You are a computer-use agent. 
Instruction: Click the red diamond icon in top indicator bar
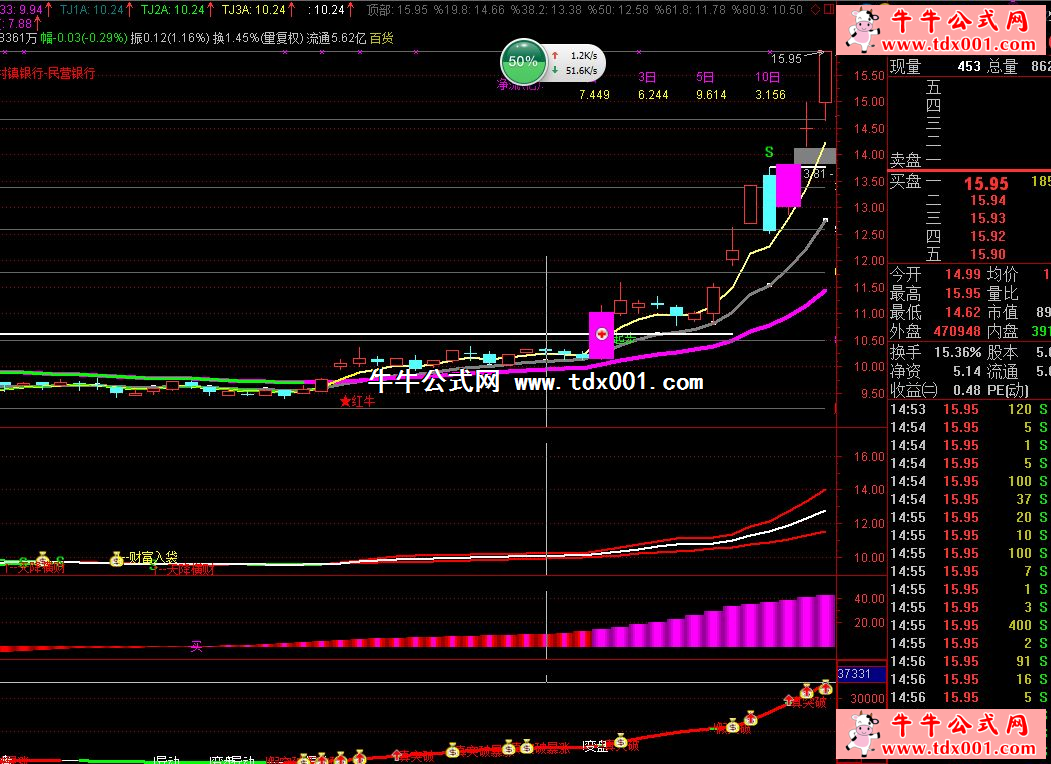[814, 9]
